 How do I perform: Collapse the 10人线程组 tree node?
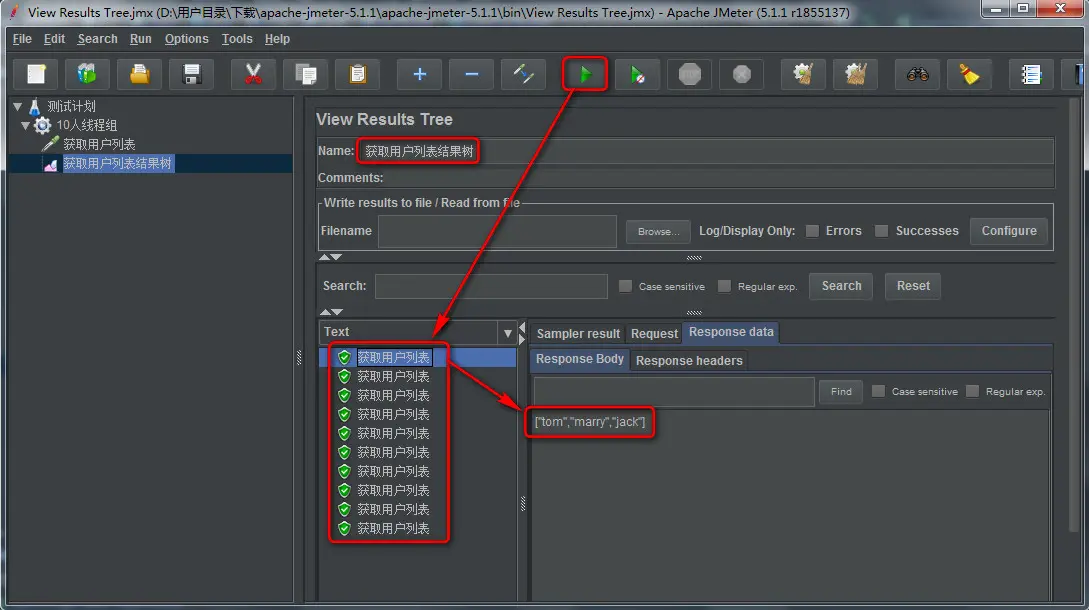pyautogui.click(x=26, y=126)
